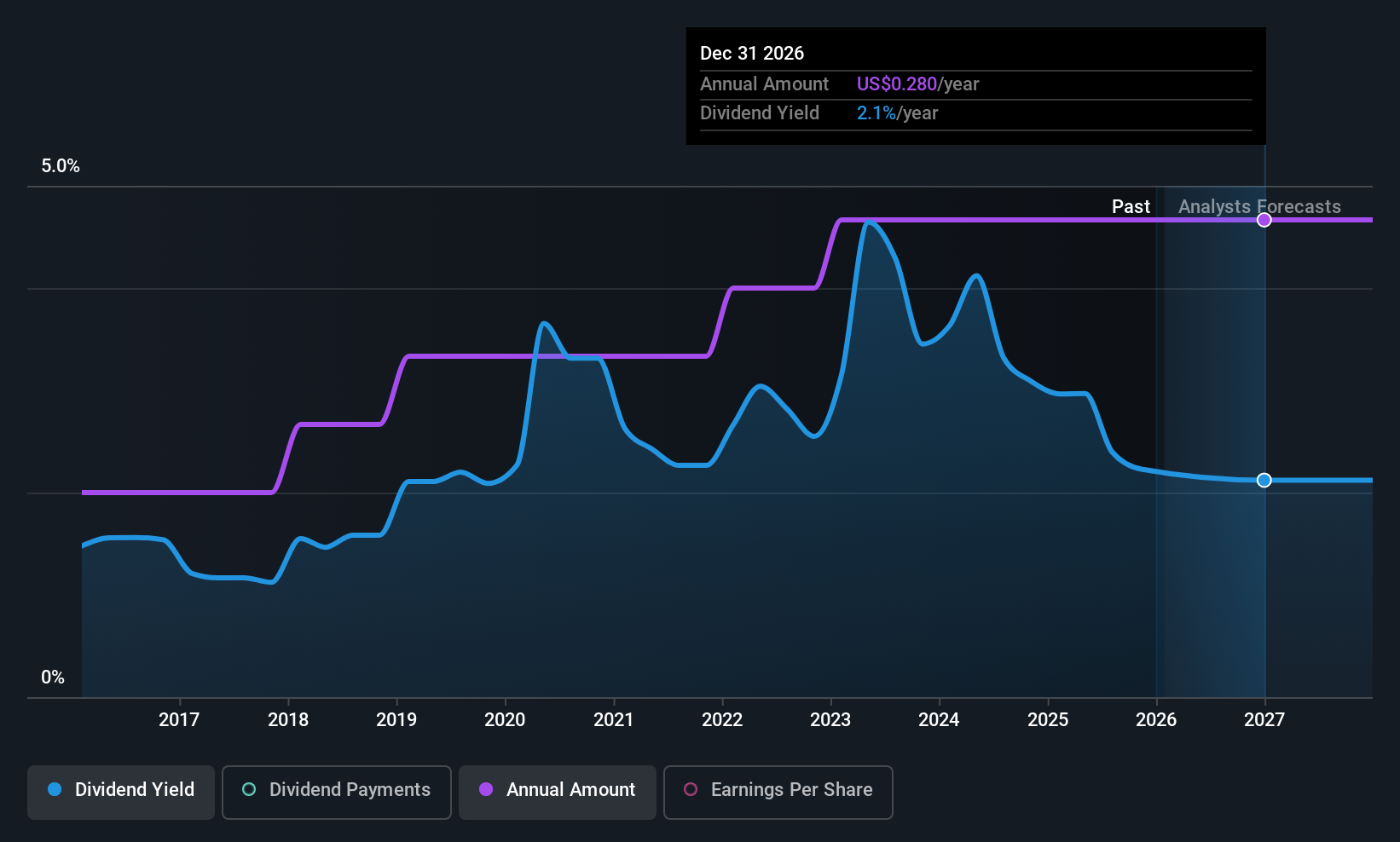The image size is (1400, 842).
Task: Select the purple Annual Amount data point marker
Action: point(1264,220)
